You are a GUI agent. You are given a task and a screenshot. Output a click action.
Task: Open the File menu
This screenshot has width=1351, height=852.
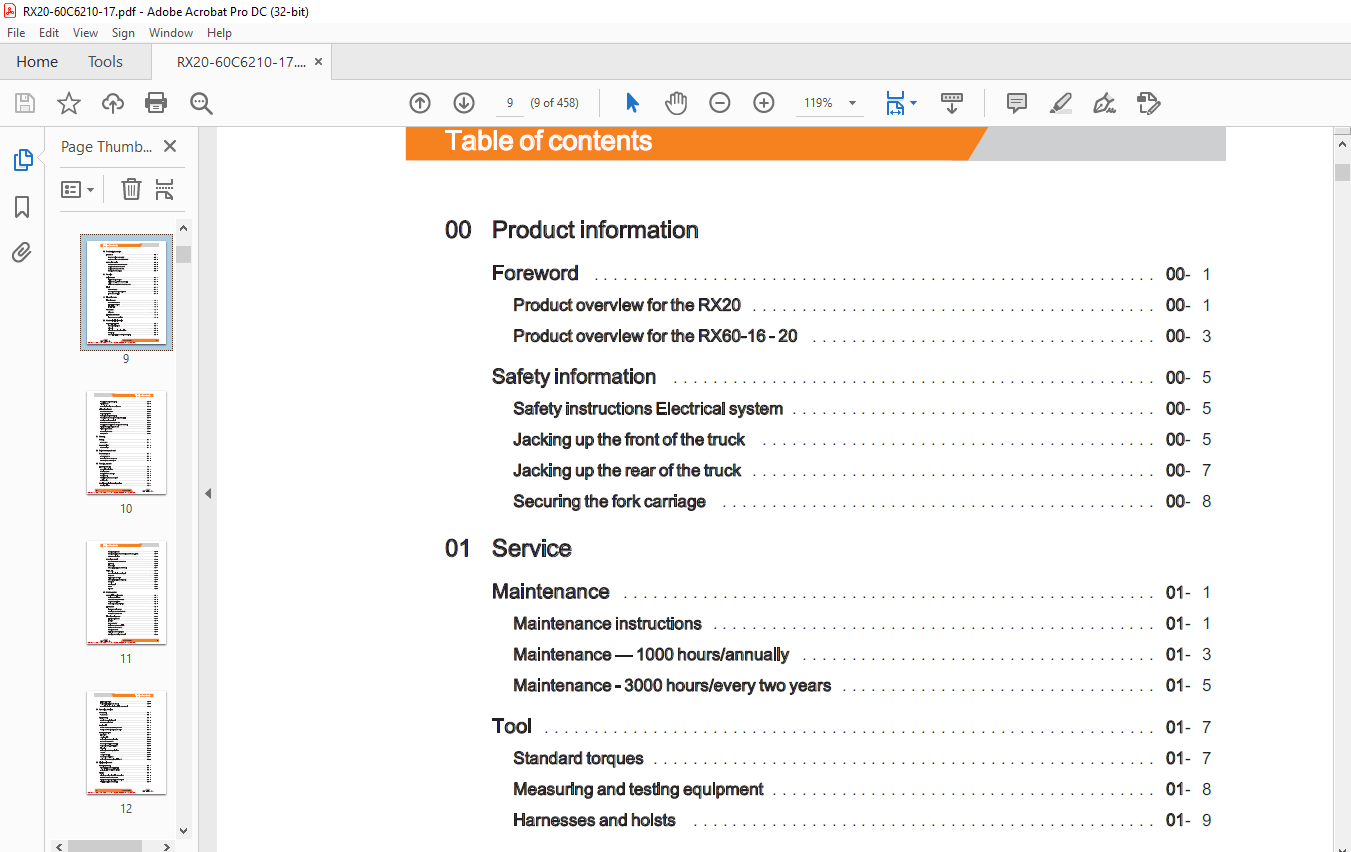tap(16, 33)
